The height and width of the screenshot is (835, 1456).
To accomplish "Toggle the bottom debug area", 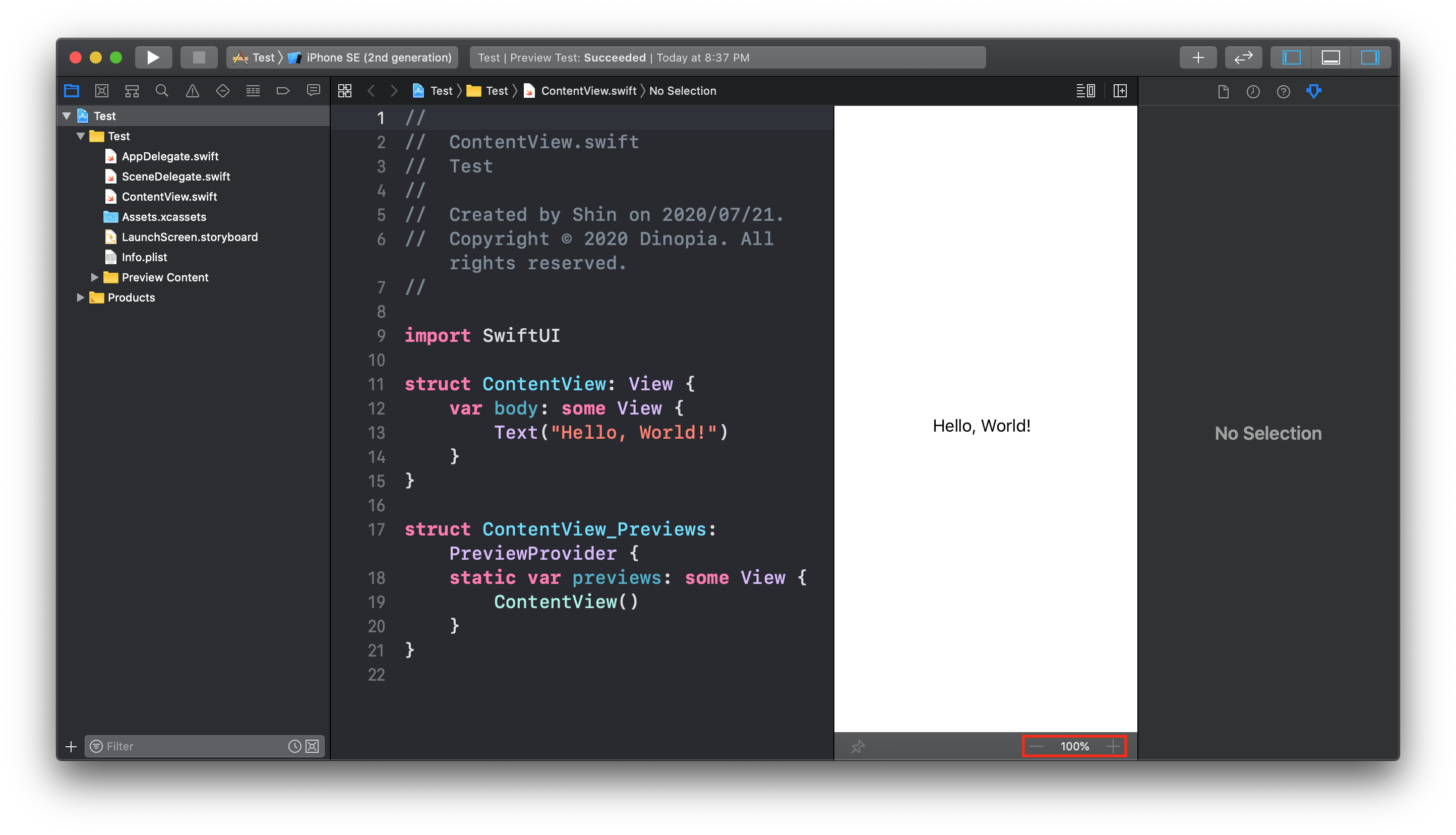I will point(1330,57).
